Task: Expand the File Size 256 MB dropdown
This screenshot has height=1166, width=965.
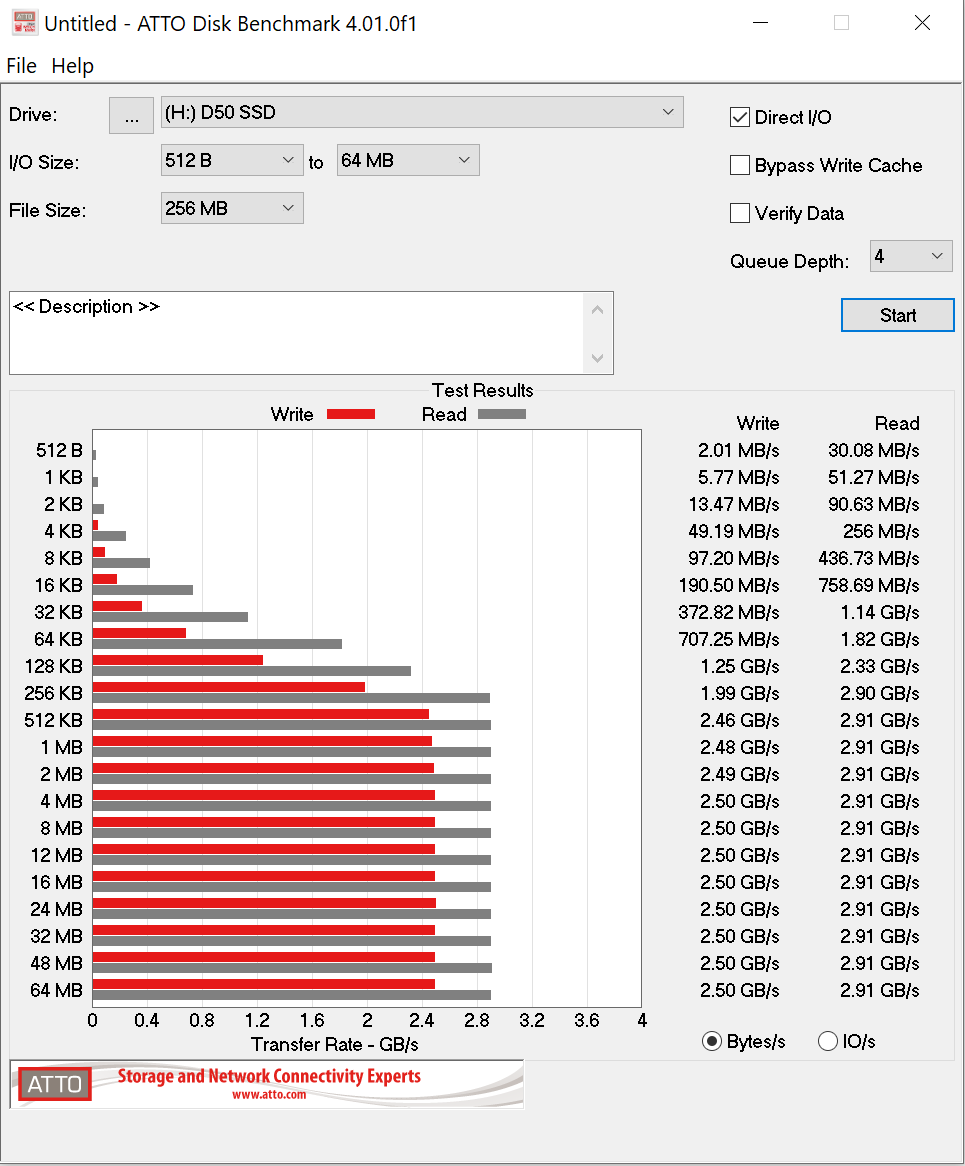Action: [231, 209]
